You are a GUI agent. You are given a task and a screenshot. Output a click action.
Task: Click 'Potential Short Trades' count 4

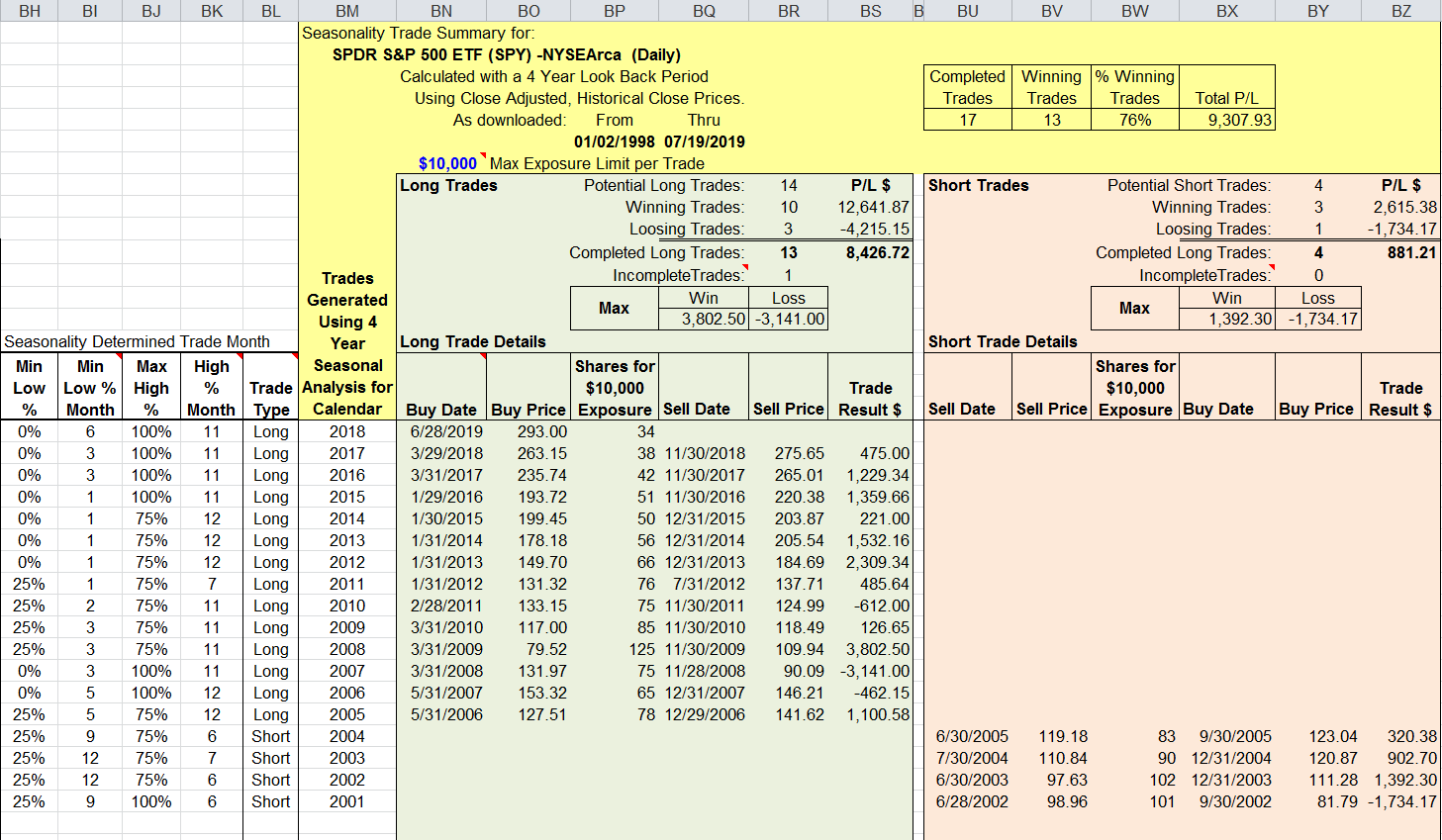point(1318,185)
